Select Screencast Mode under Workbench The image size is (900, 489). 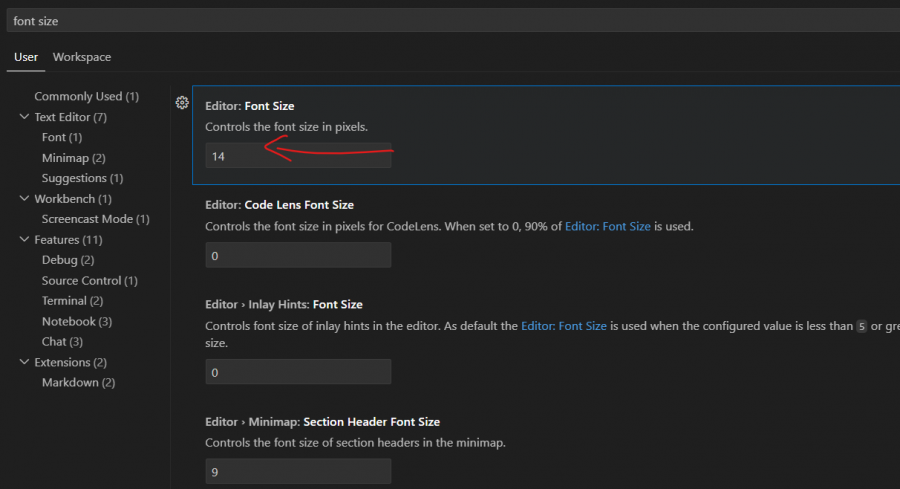95,219
